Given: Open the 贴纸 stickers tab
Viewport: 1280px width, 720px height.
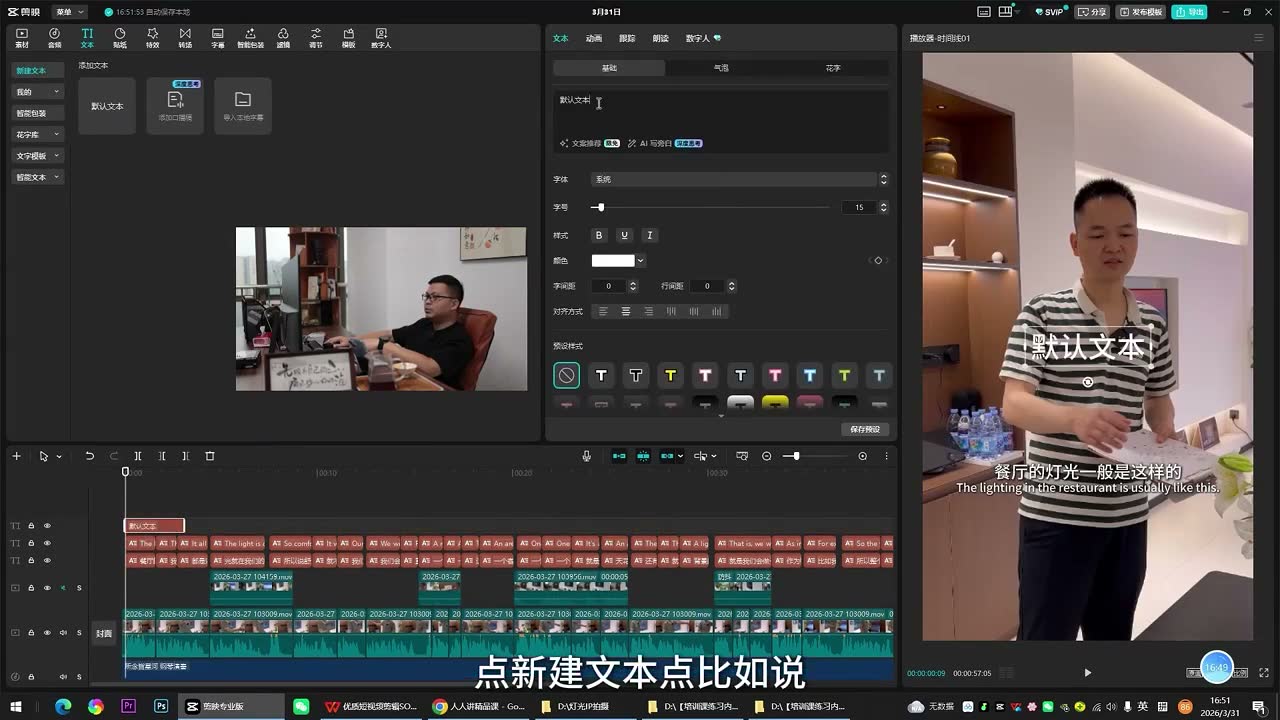Looking at the screenshot, I should (x=120, y=38).
